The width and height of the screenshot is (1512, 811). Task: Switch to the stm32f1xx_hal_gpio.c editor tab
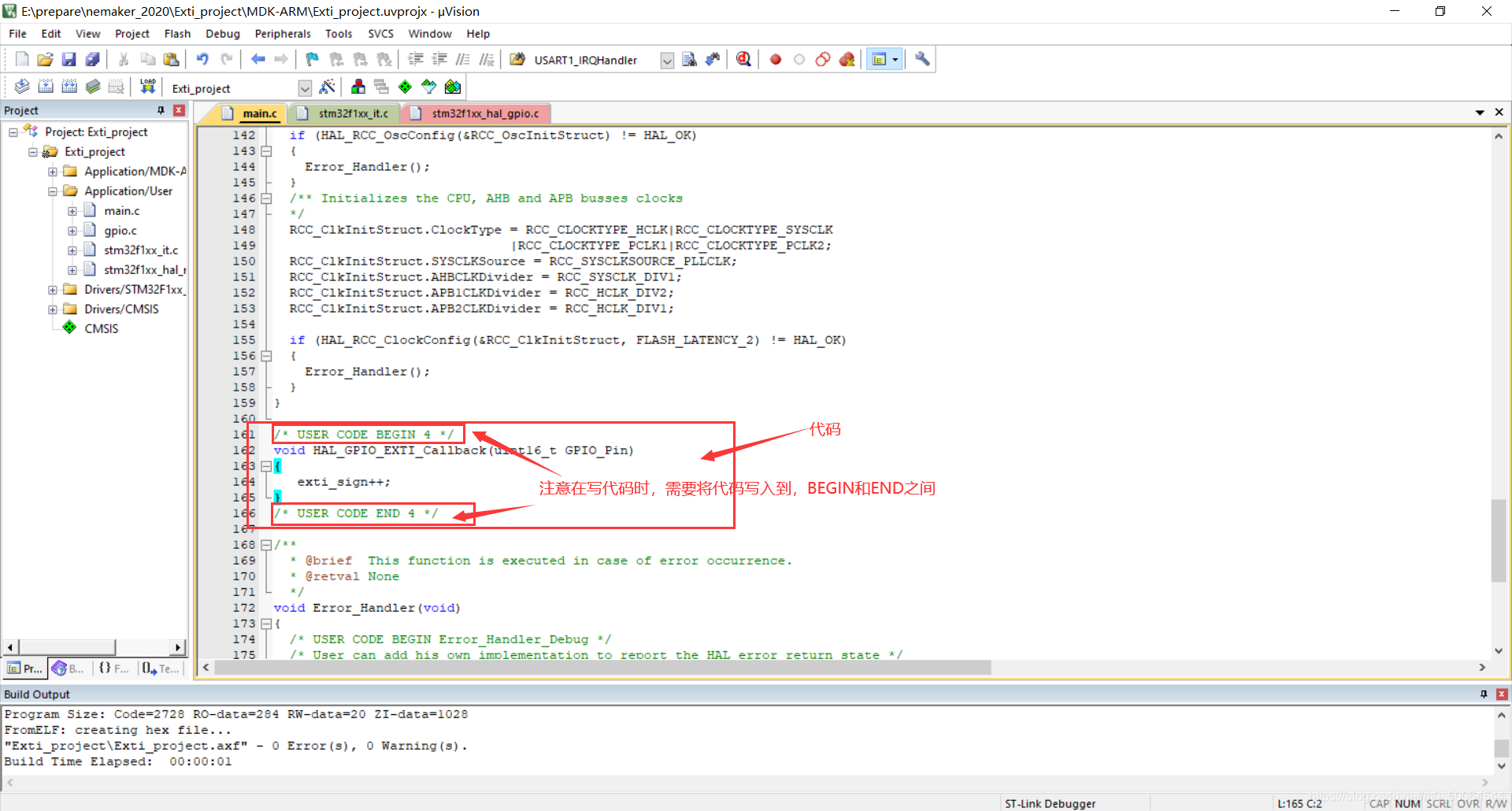click(476, 113)
